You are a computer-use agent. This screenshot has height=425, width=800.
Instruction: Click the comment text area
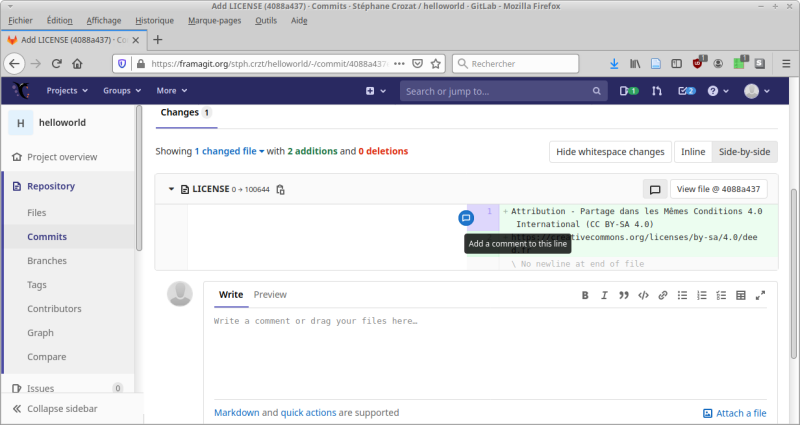(490, 355)
